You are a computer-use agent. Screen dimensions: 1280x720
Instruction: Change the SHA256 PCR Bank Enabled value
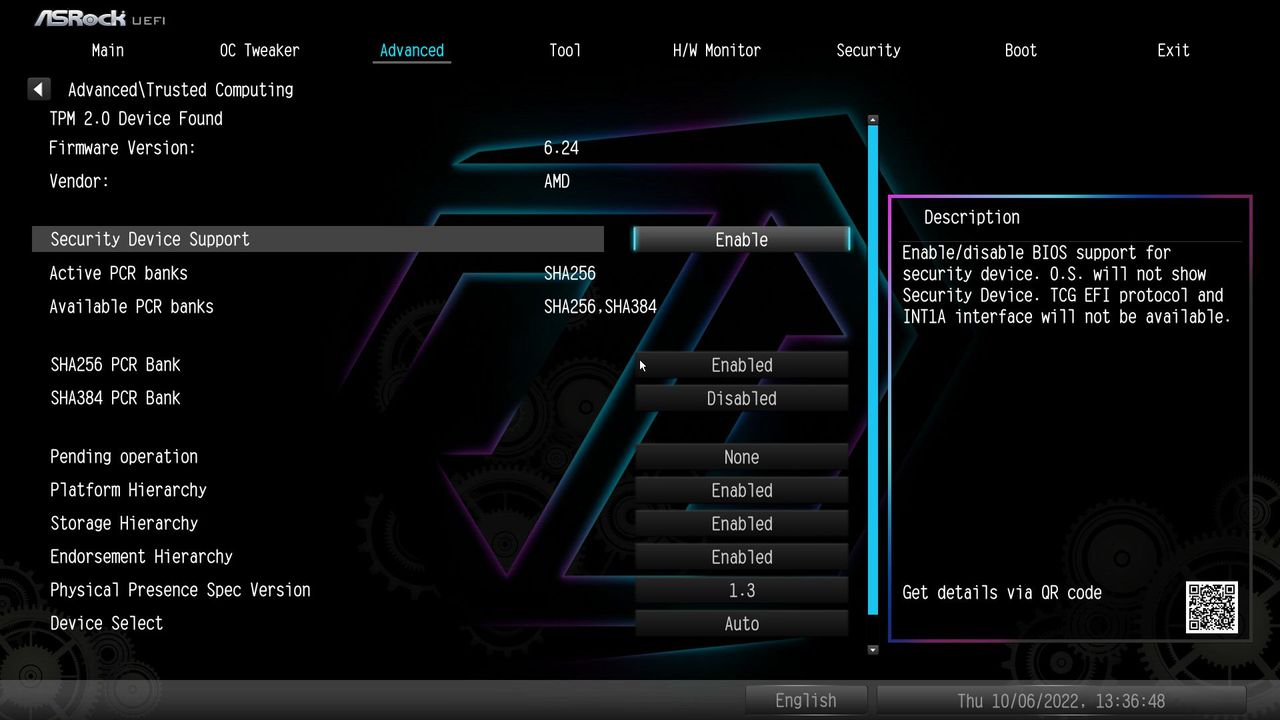[742, 365]
